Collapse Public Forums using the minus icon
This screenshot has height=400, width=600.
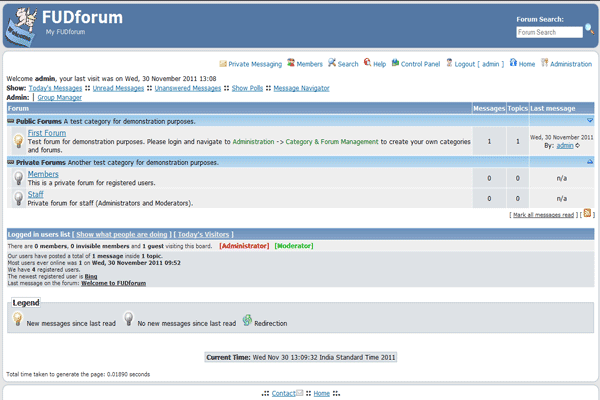pos(11,121)
